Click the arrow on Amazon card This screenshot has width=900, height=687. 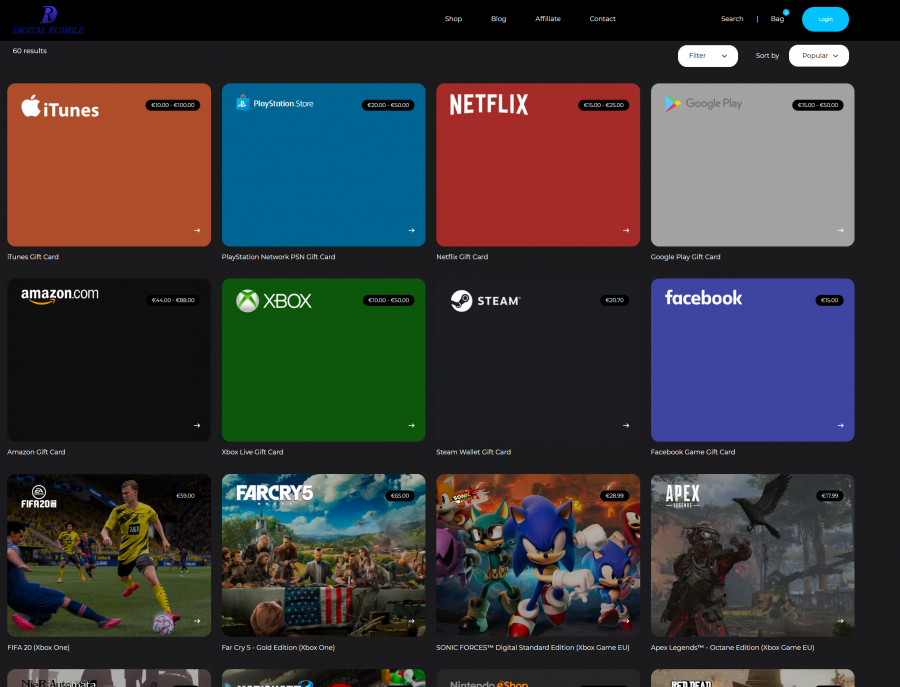coord(197,425)
